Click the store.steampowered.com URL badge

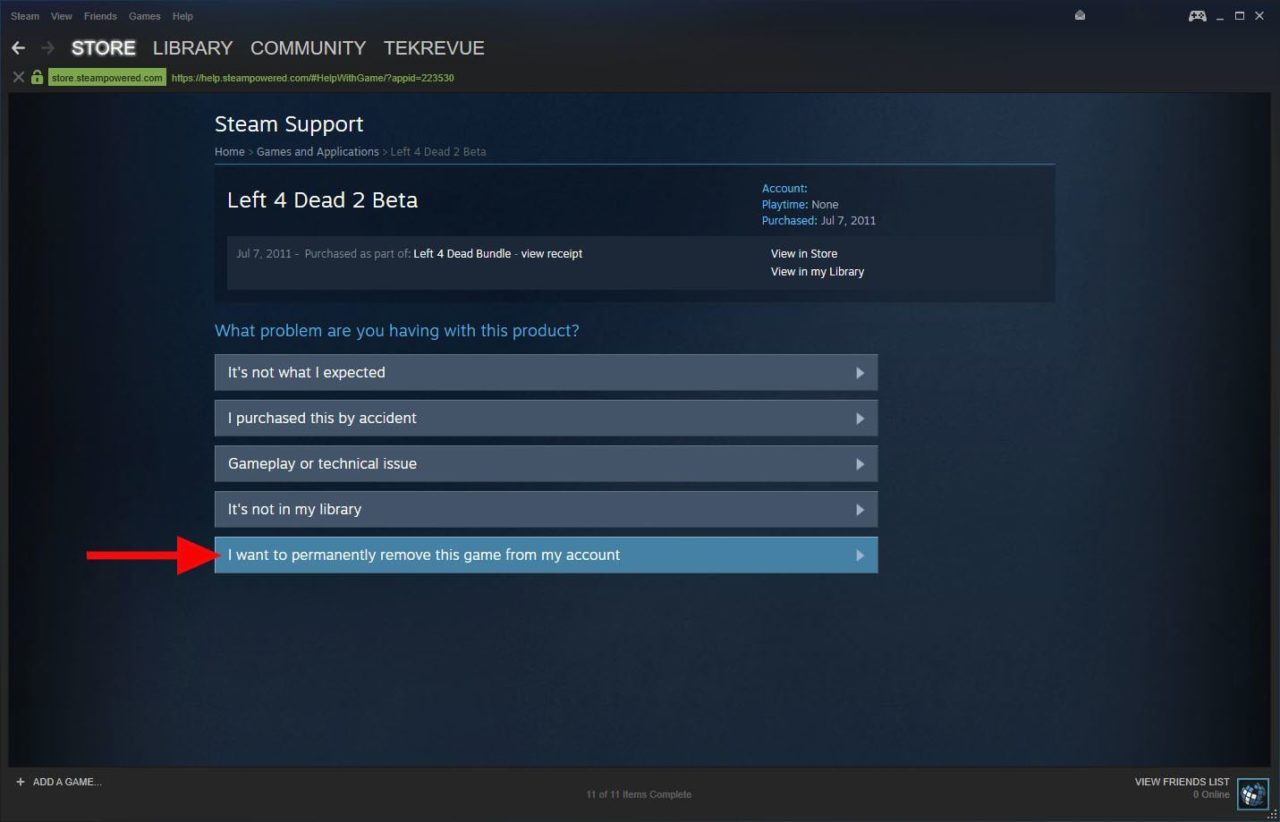pos(107,77)
